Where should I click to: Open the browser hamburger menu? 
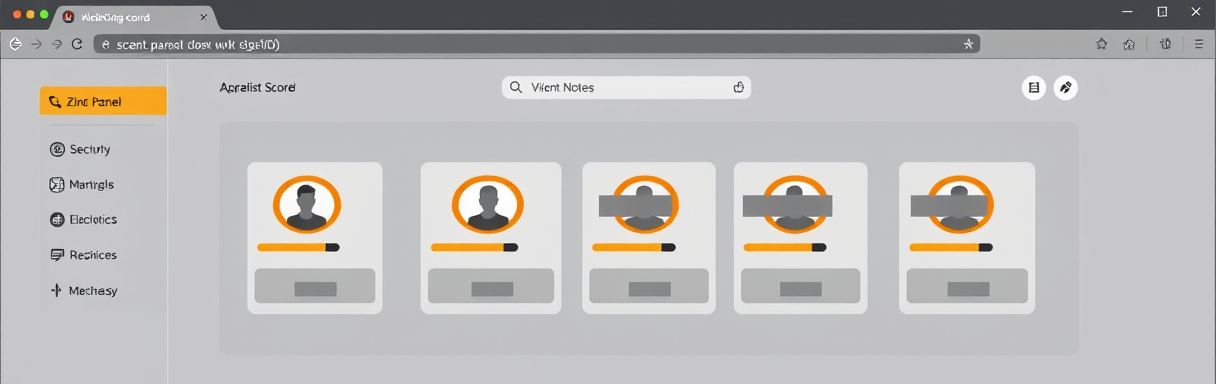1198,44
